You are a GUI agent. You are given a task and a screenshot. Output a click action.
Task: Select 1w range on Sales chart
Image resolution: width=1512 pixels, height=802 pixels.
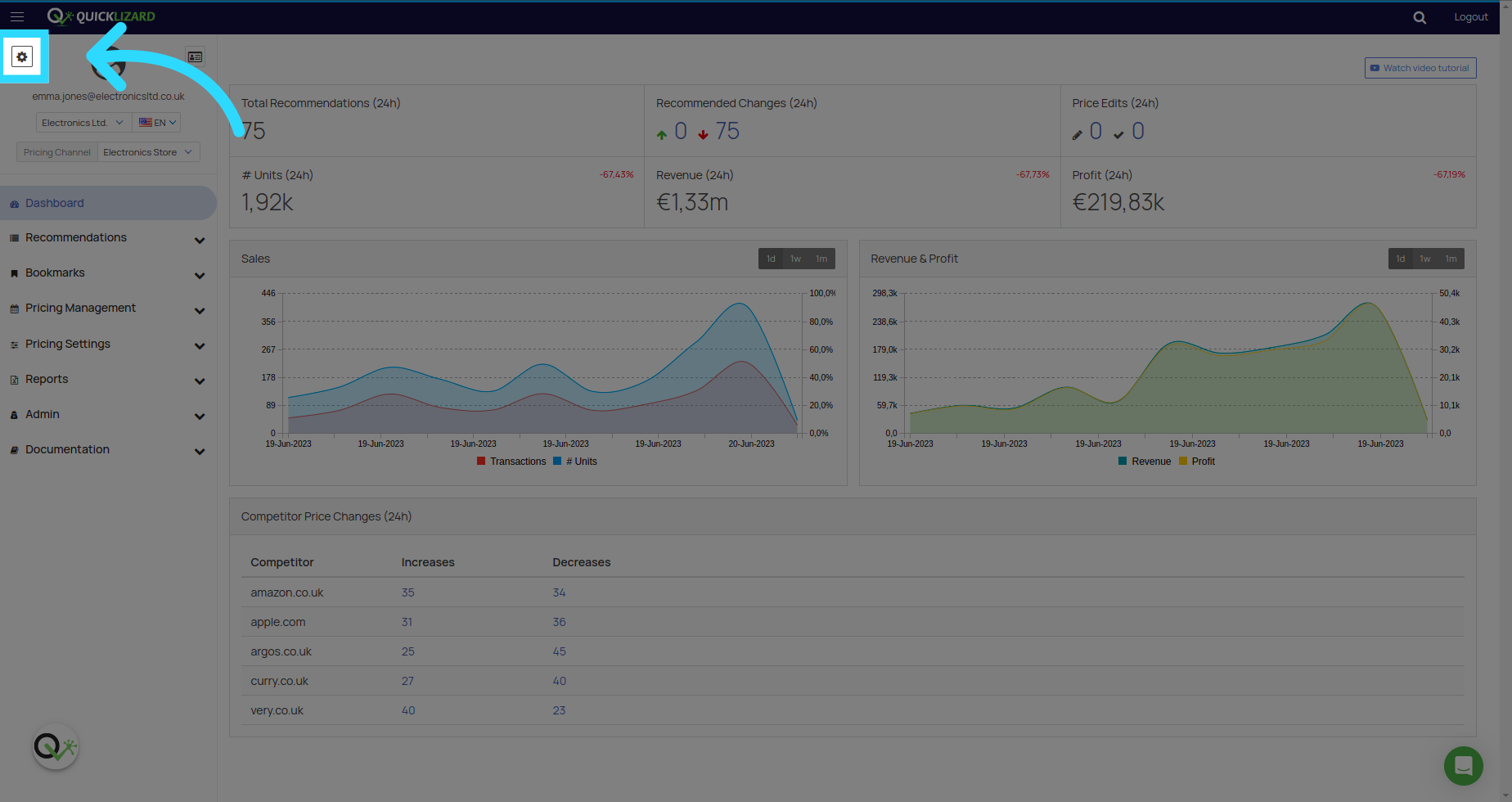795,259
